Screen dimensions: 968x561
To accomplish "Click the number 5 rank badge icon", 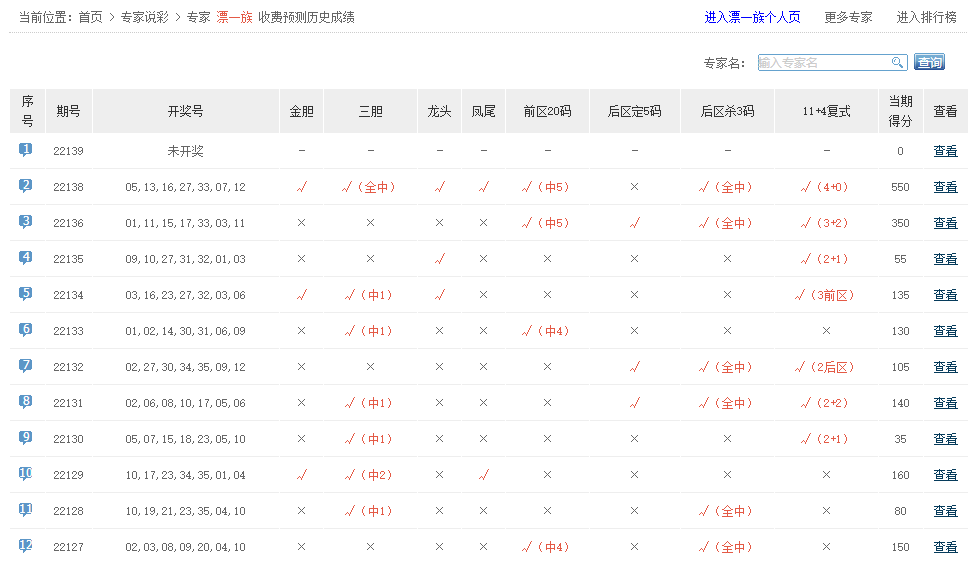I will click(x=26, y=294).
